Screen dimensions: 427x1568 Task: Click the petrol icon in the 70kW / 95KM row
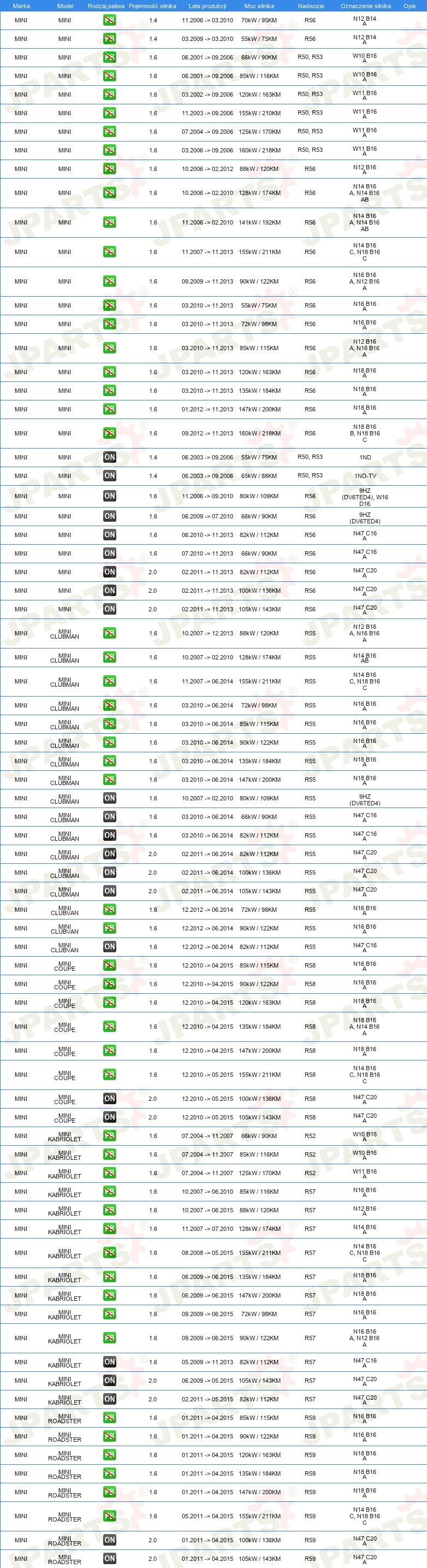point(110,20)
